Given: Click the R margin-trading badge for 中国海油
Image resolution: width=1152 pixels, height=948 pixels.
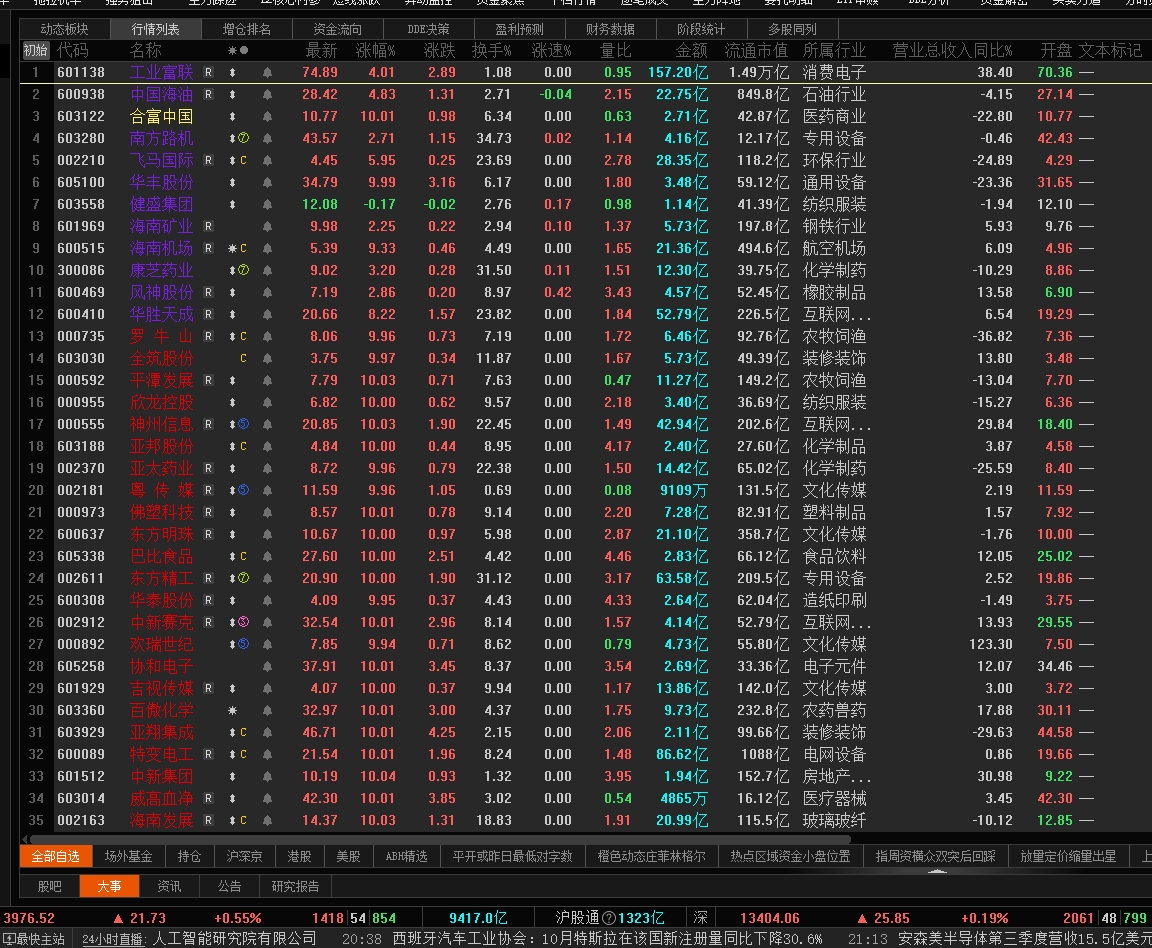Looking at the screenshot, I should coord(209,95).
